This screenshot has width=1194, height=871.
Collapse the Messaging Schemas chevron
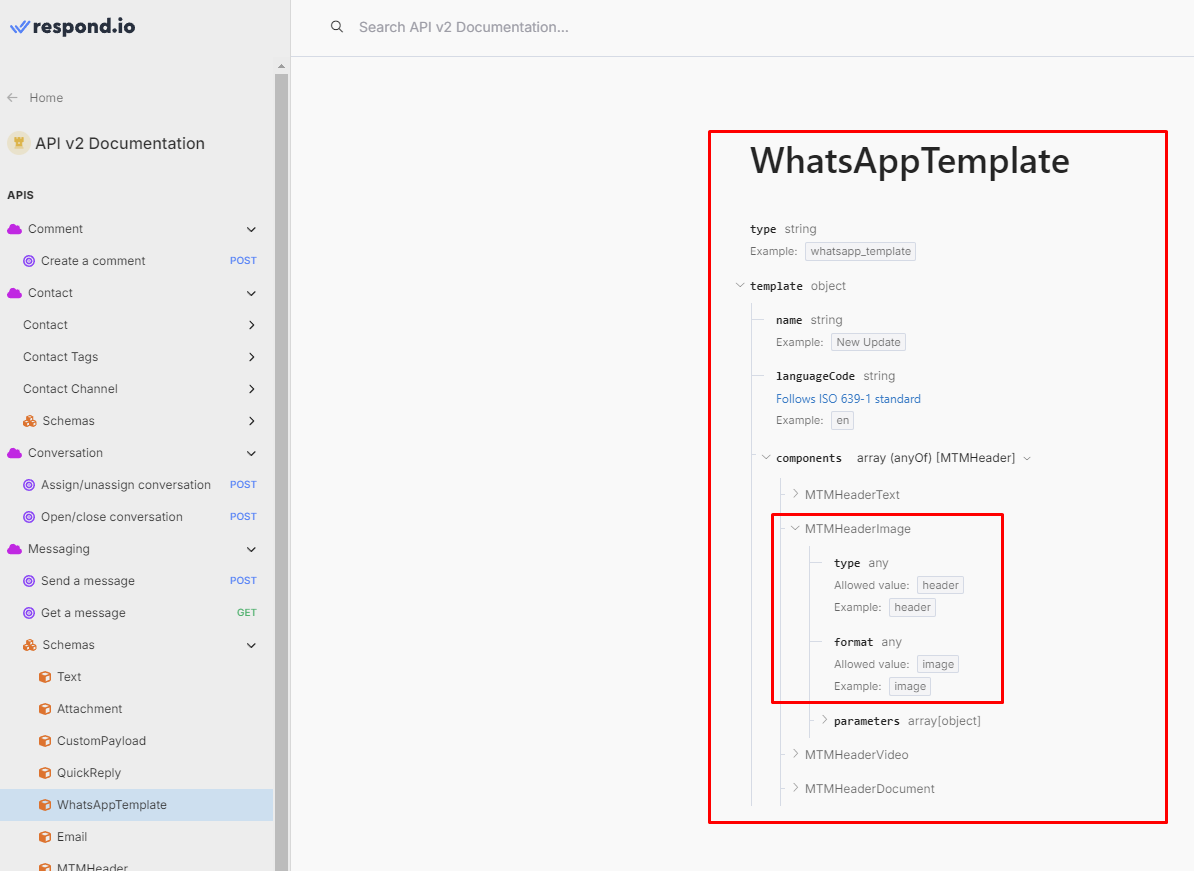click(x=251, y=645)
